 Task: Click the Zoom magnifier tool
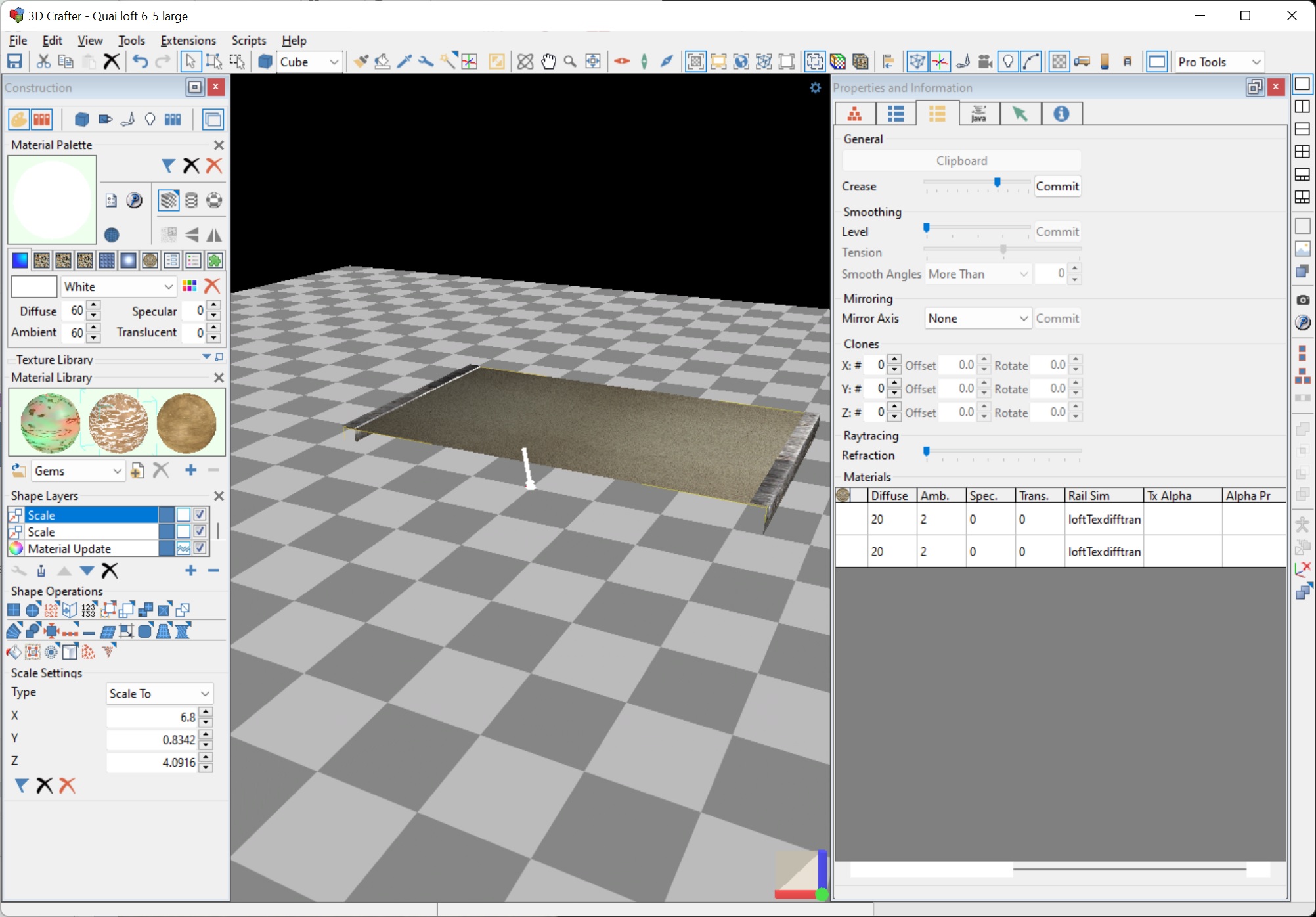pyautogui.click(x=570, y=62)
